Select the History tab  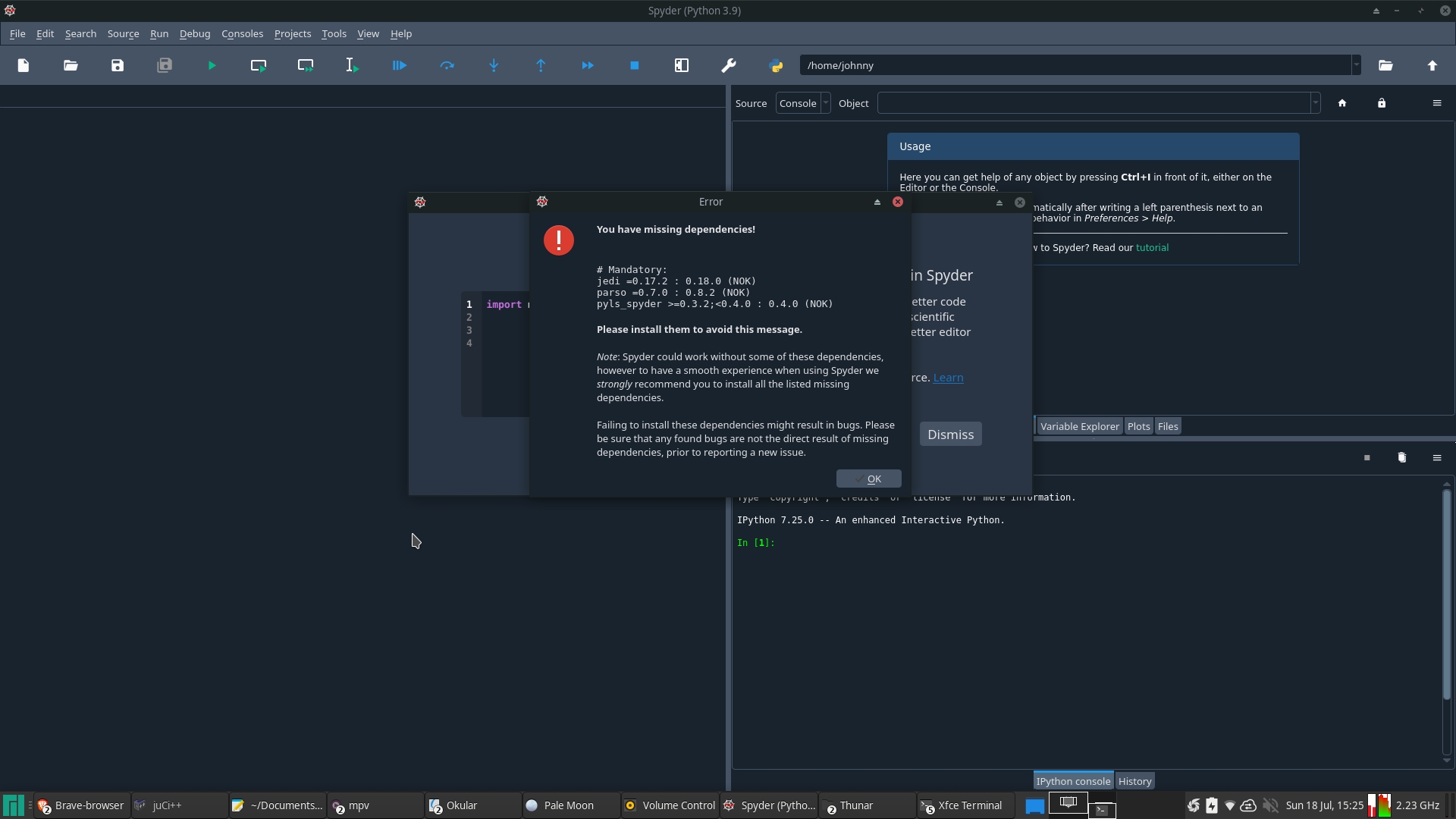tap(1134, 781)
